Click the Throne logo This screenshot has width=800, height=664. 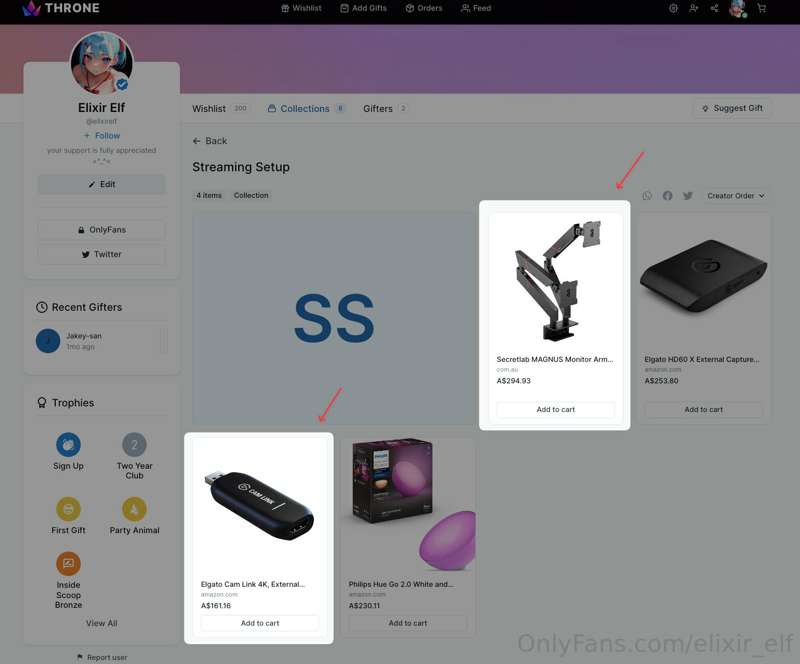[61, 8]
